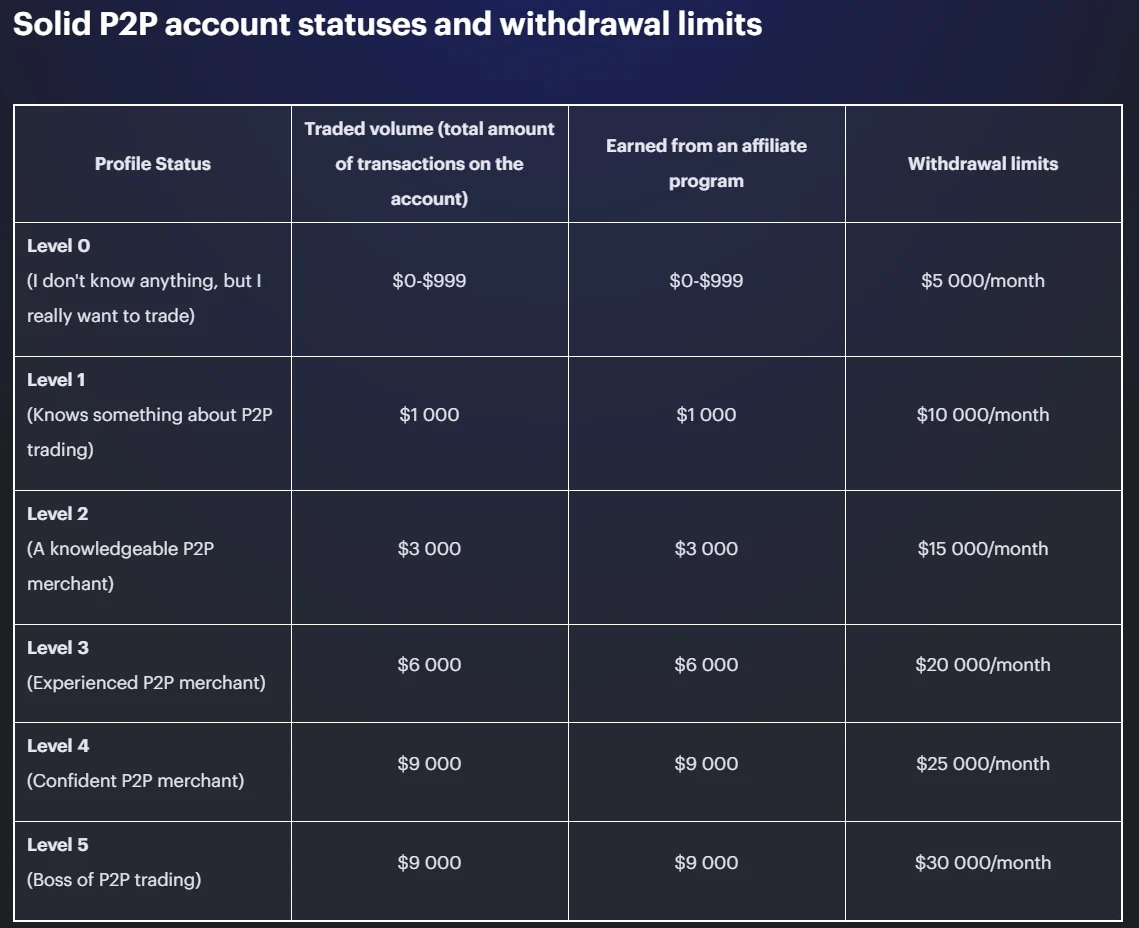This screenshot has height=928, width=1139.
Task: Select the $30 000/month withdrawal limit cell
Action: point(983,863)
